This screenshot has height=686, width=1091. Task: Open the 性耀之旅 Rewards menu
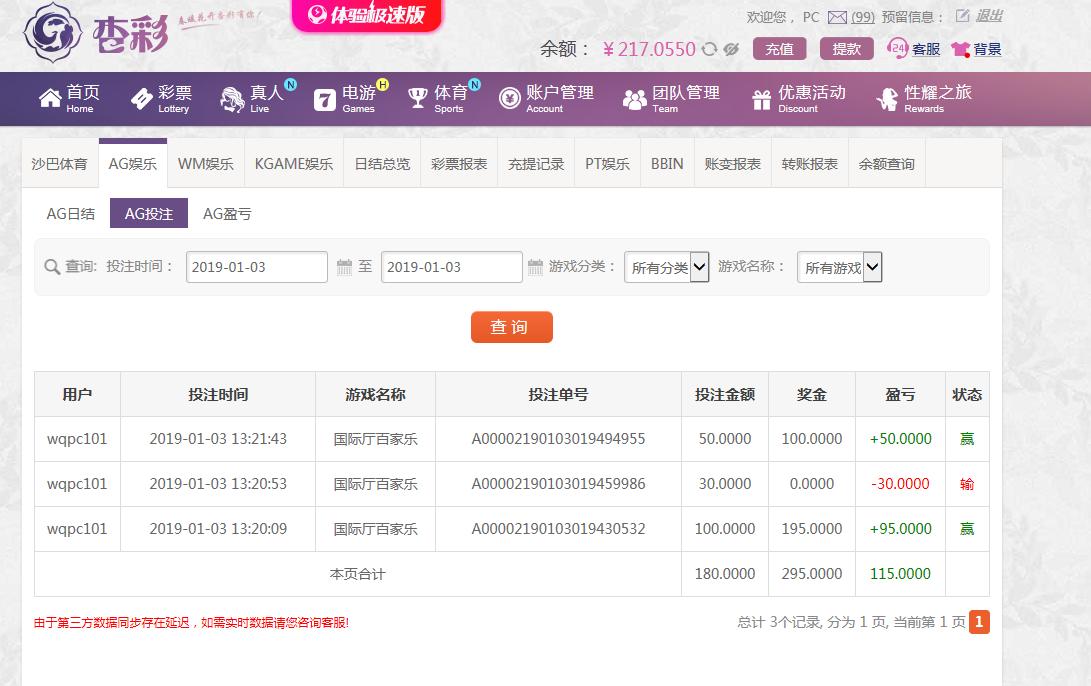click(924, 99)
